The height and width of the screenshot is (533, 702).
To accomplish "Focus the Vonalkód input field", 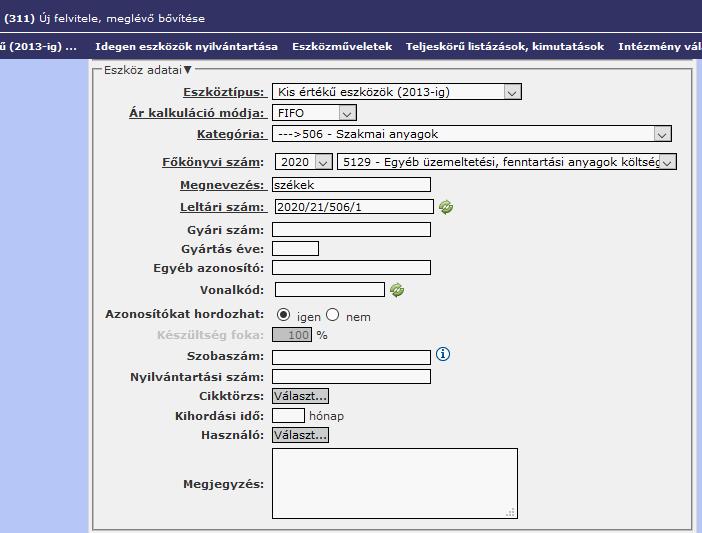I will tap(330, 290).
